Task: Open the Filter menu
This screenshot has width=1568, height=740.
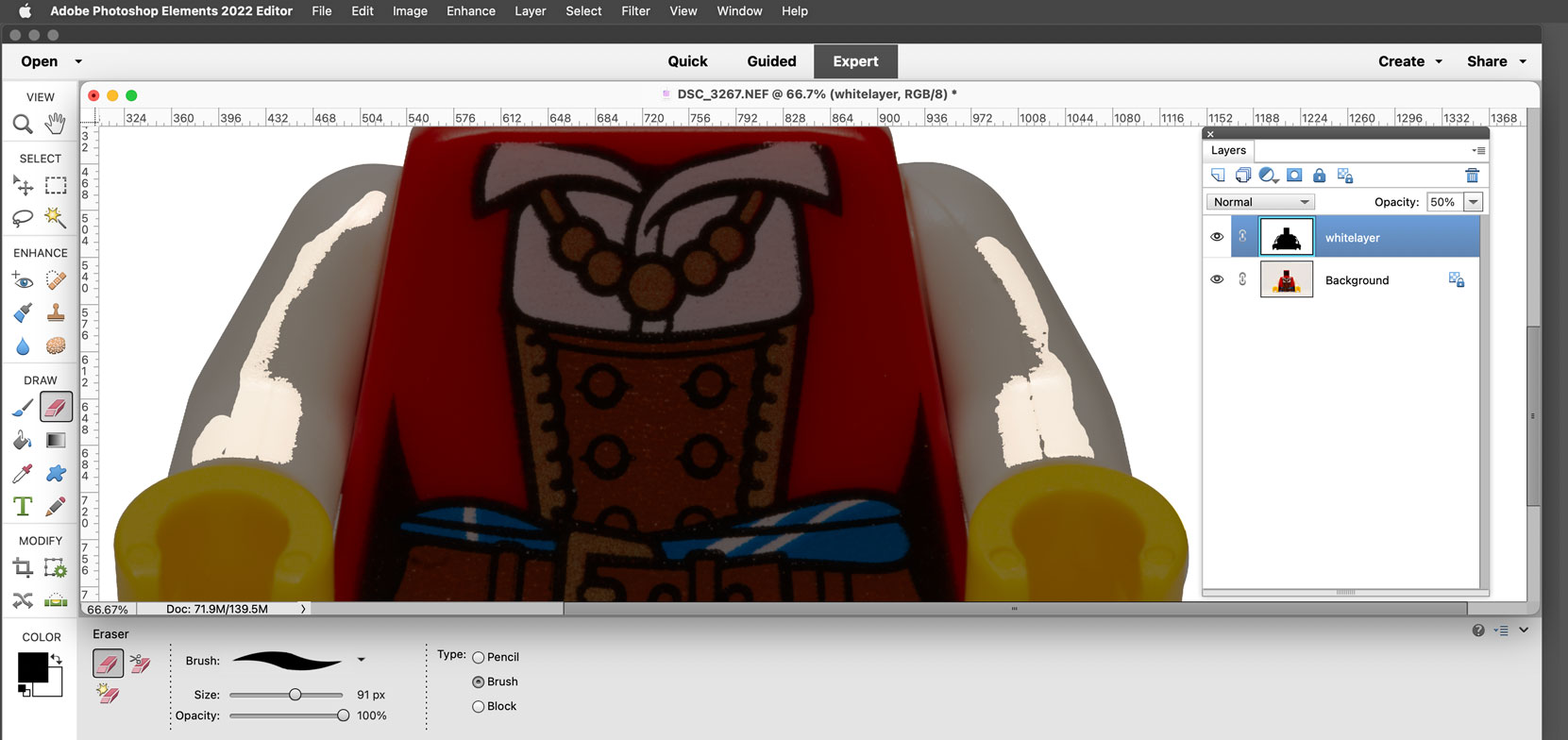Action: 635,11
